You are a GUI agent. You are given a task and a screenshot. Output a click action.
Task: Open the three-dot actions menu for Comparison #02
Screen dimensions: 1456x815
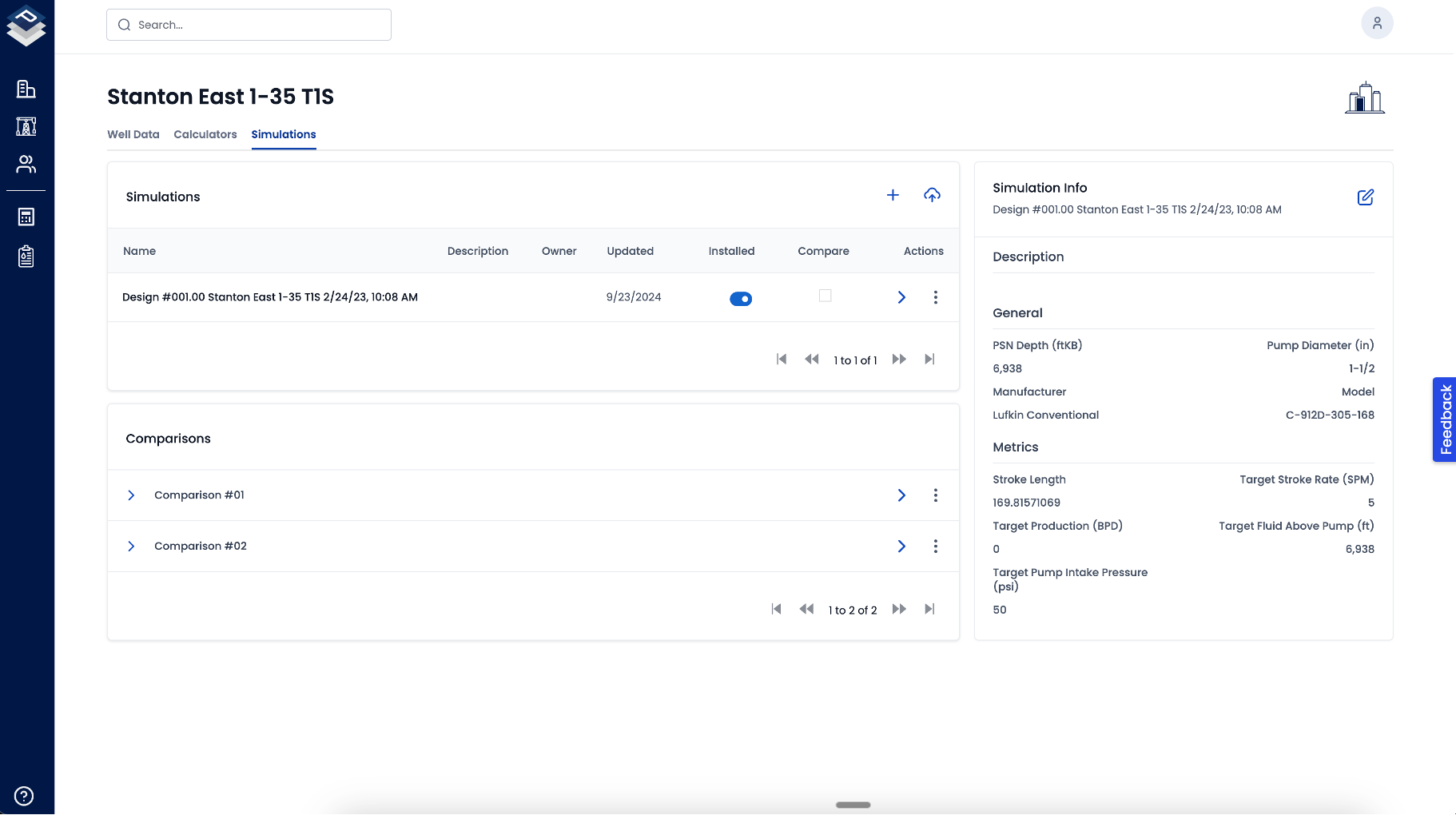(x=935, y=547)
